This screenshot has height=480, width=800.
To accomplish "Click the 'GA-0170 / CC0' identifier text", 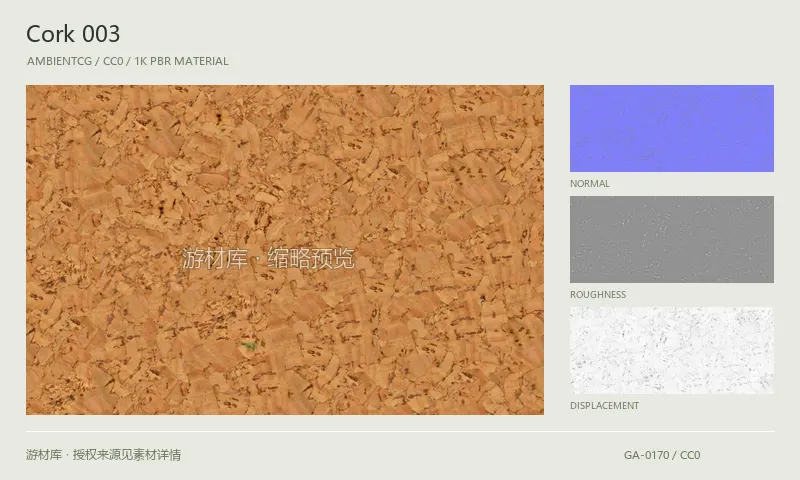I will (x=662, y=455).
